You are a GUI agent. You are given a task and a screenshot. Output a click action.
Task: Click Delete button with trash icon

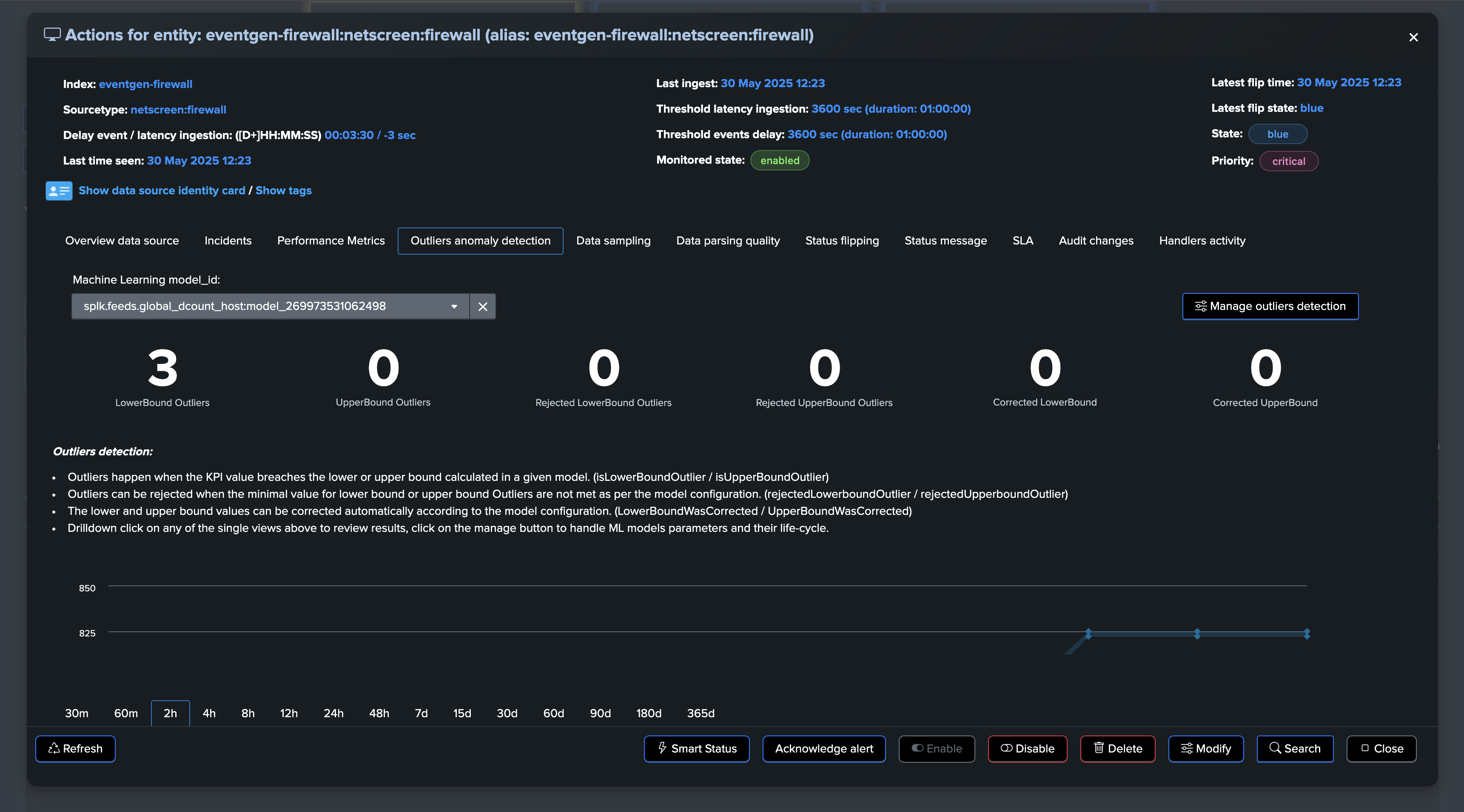tap(1117, 749)
